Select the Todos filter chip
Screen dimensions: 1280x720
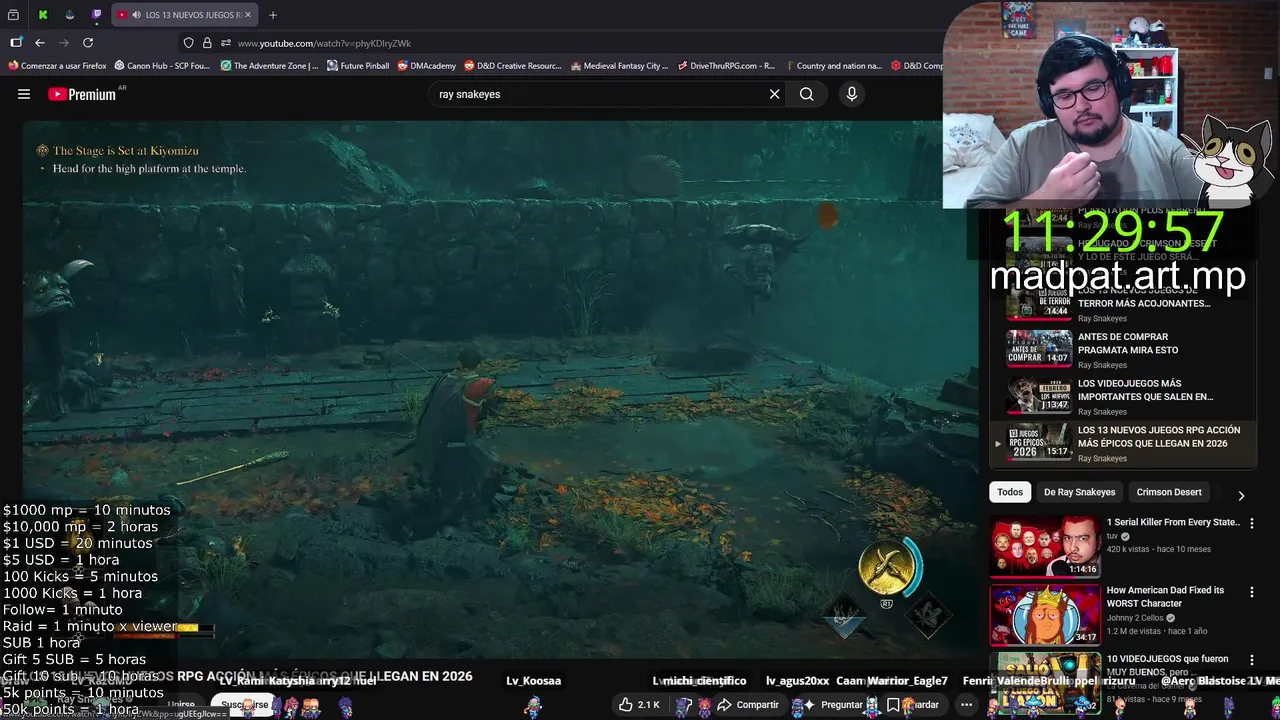click(x=1010, y=492)
